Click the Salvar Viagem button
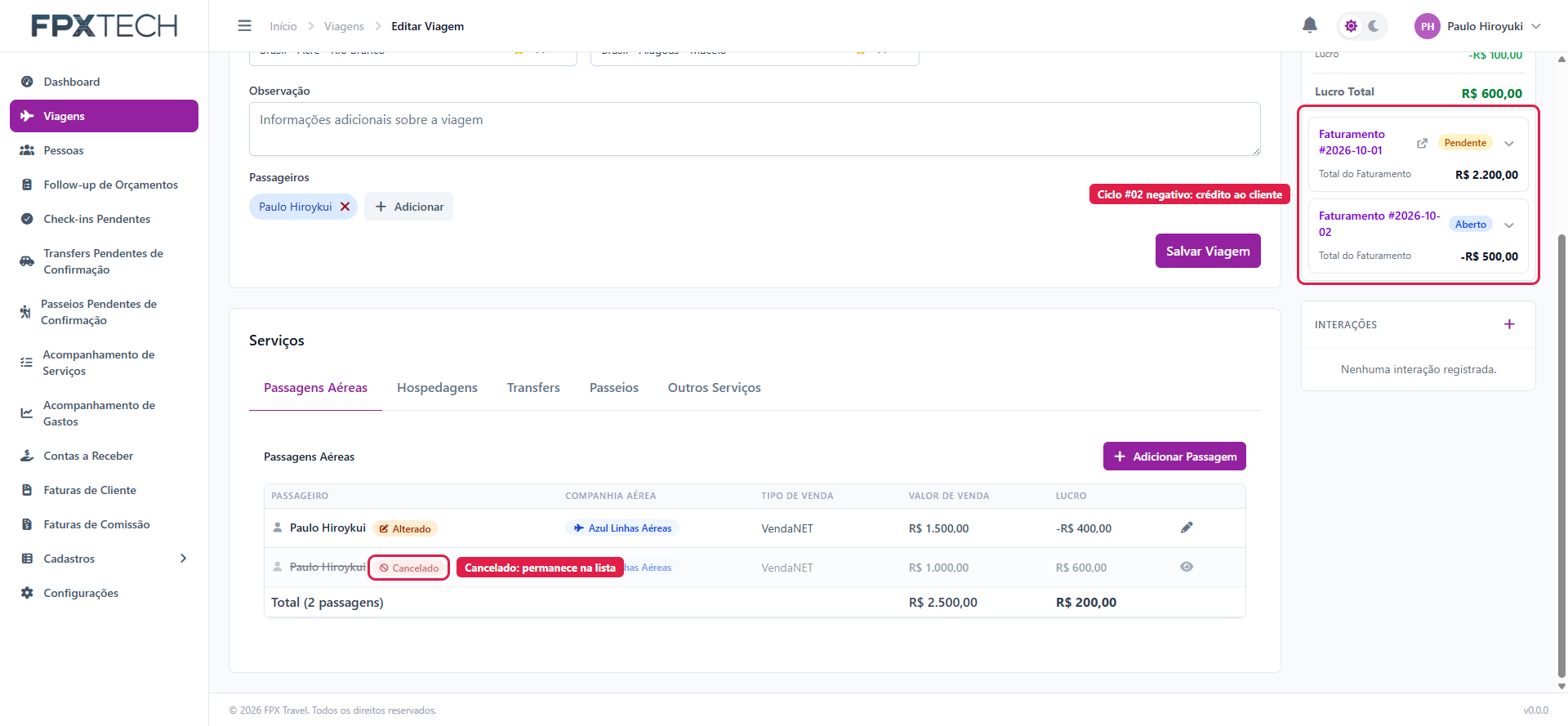Image resolution: width=1568 pixels, height=726 pixels. pyautogui.click(x=1208, y=251)
